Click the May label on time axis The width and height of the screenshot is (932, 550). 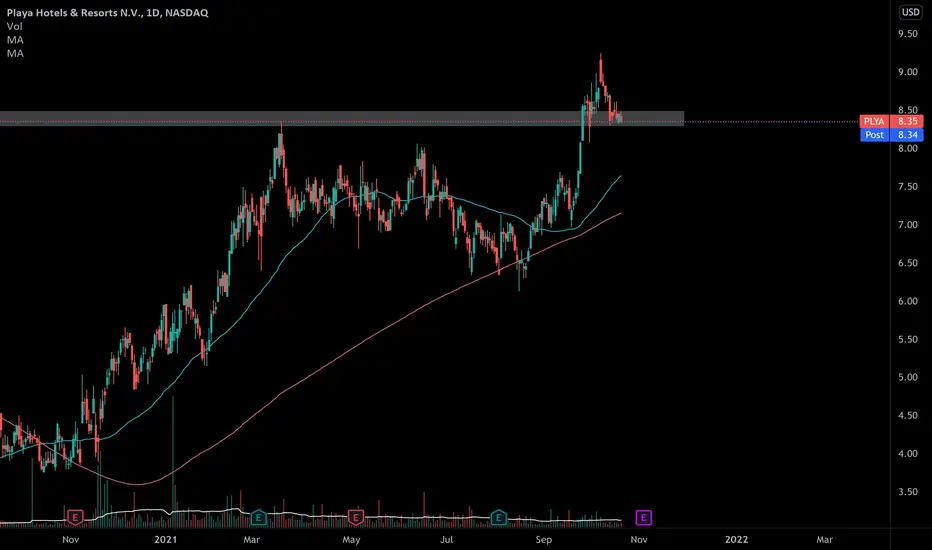(351, 539)
